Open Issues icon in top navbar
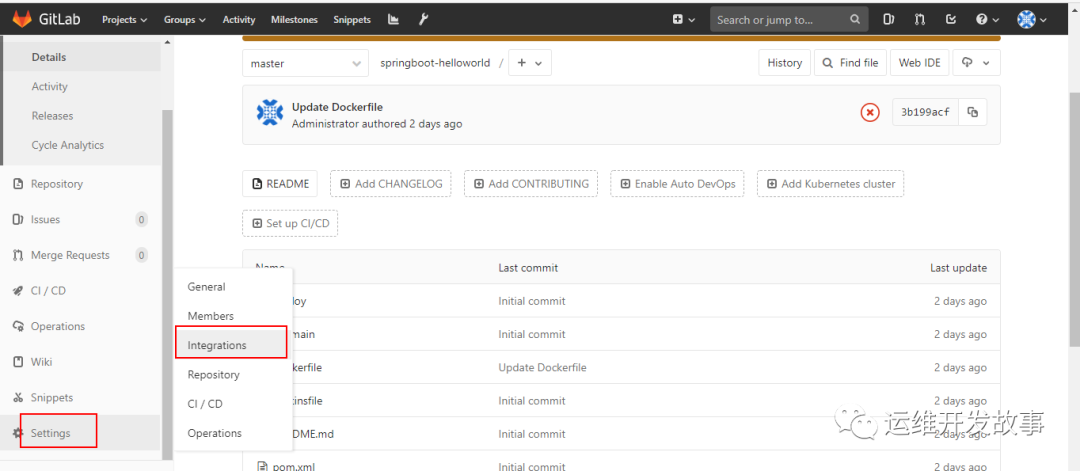 point(889,20)
